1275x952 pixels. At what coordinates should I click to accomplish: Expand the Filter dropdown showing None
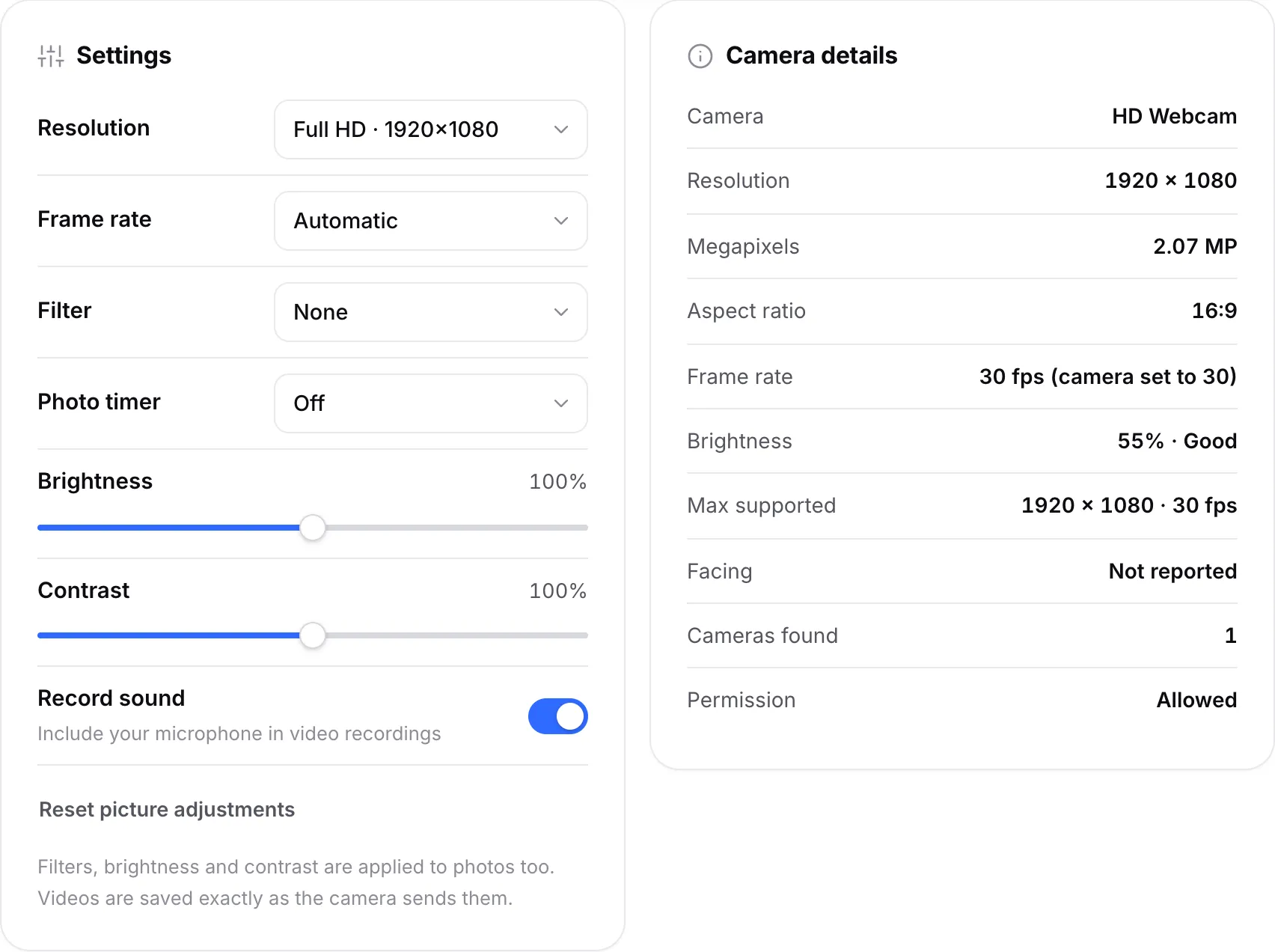pyautogui.click(x=431, y=312)
